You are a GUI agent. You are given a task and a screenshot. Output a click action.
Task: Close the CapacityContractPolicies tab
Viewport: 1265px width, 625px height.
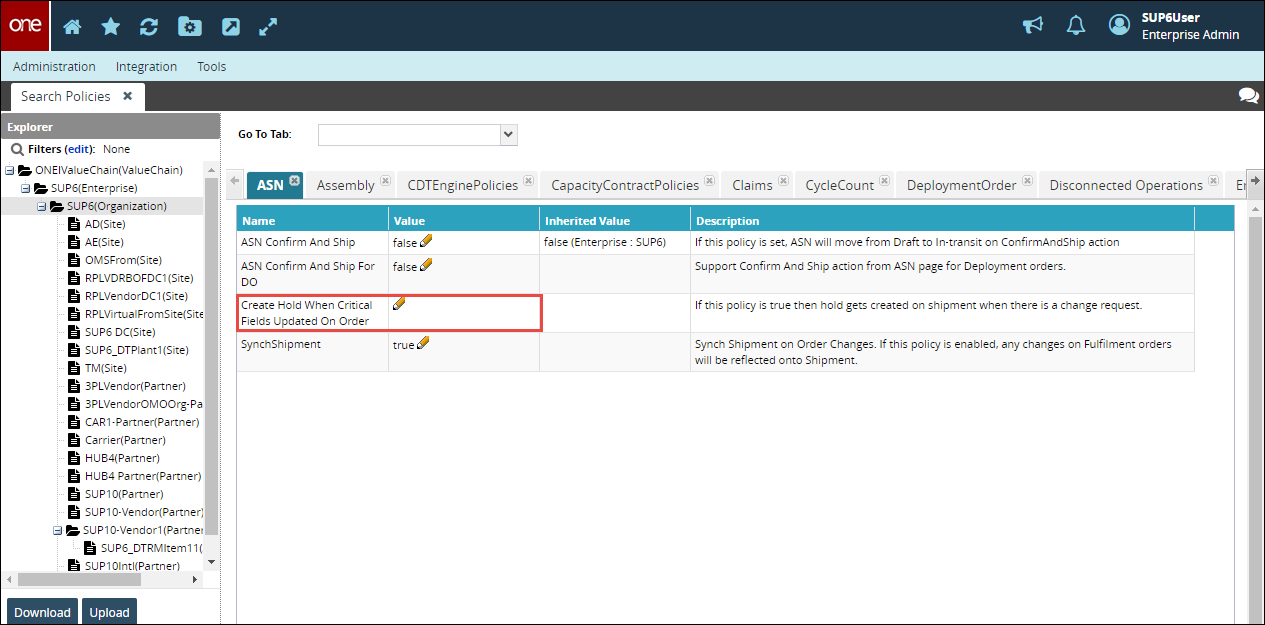(x=709, y=181)
